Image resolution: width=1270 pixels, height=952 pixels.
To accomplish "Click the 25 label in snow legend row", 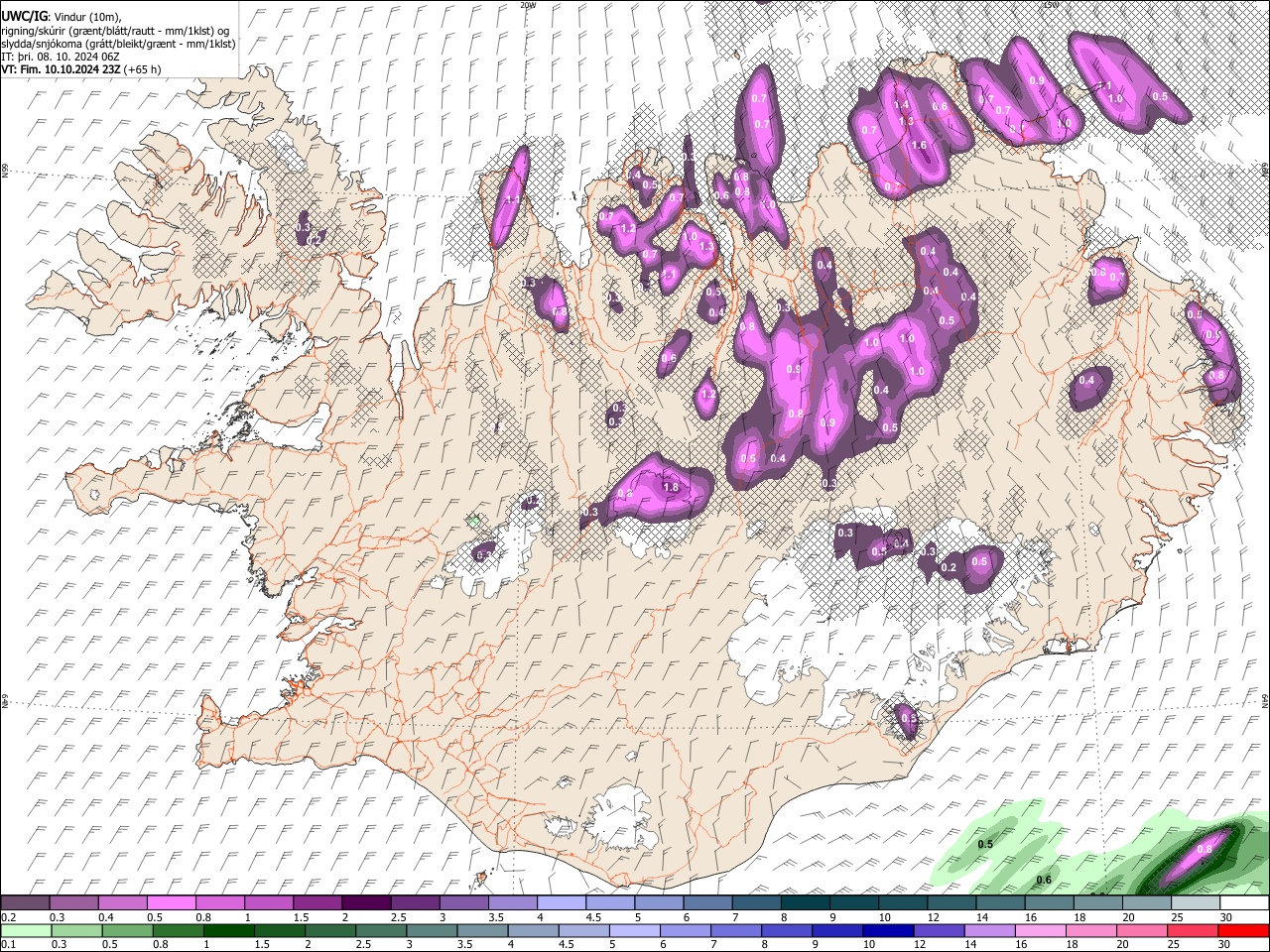I will click(1178, 917).
